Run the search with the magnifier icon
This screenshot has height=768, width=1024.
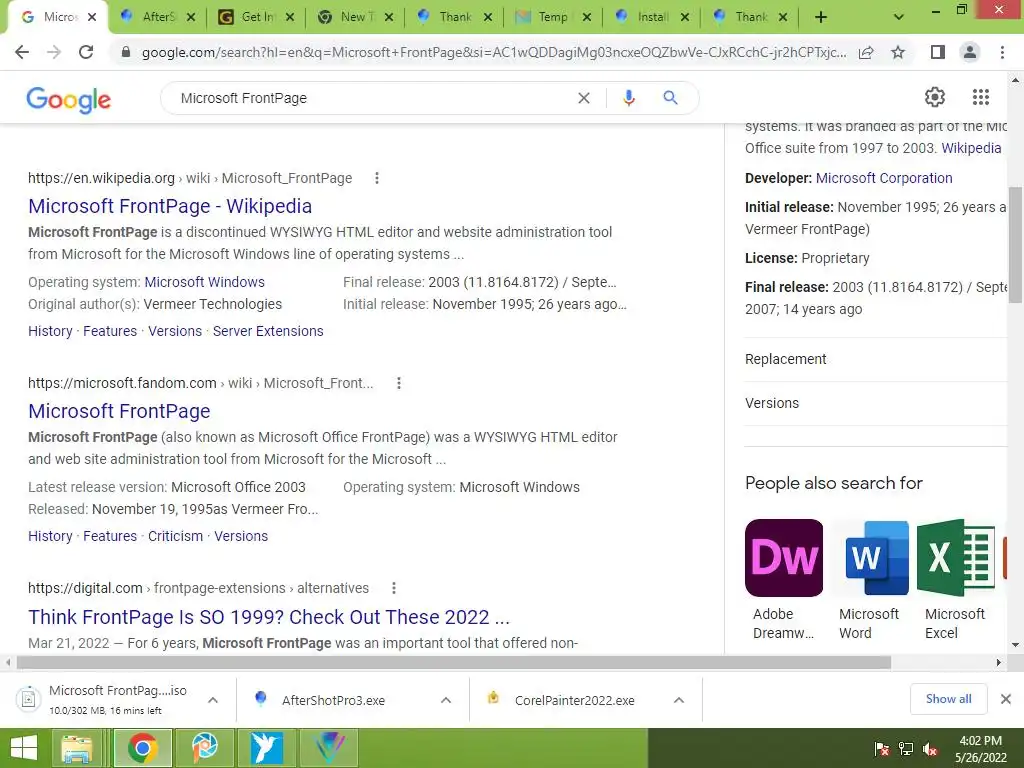(670, 98)
